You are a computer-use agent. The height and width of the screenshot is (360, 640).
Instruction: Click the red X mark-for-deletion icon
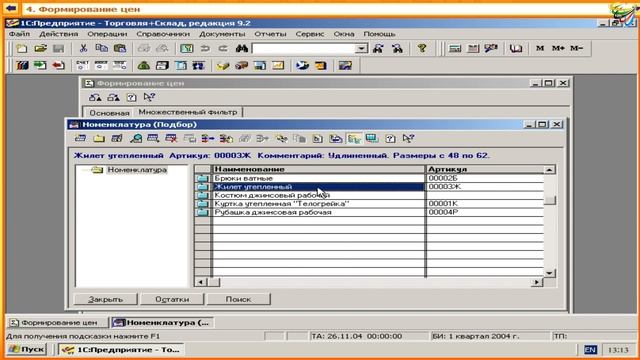coord(171,139)
